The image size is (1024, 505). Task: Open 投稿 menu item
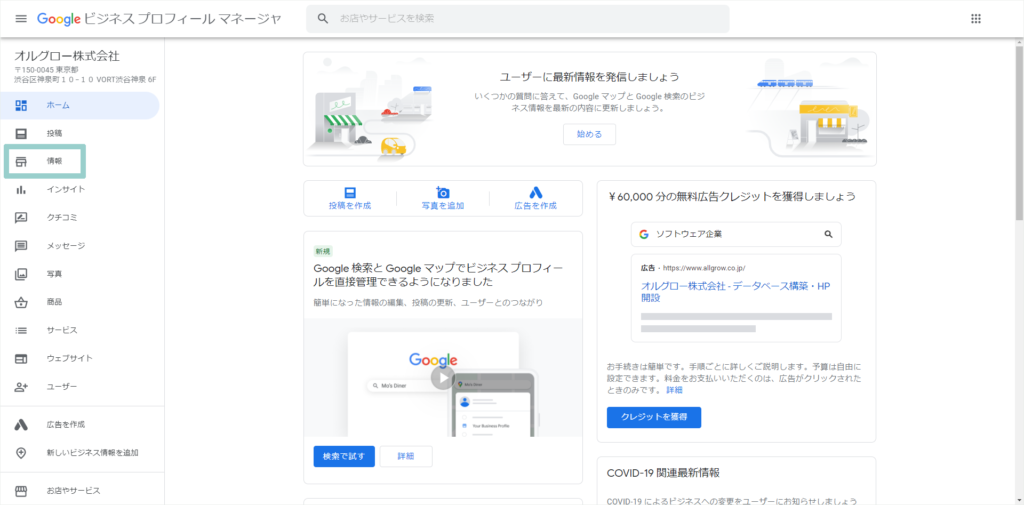tap(54, 133)
